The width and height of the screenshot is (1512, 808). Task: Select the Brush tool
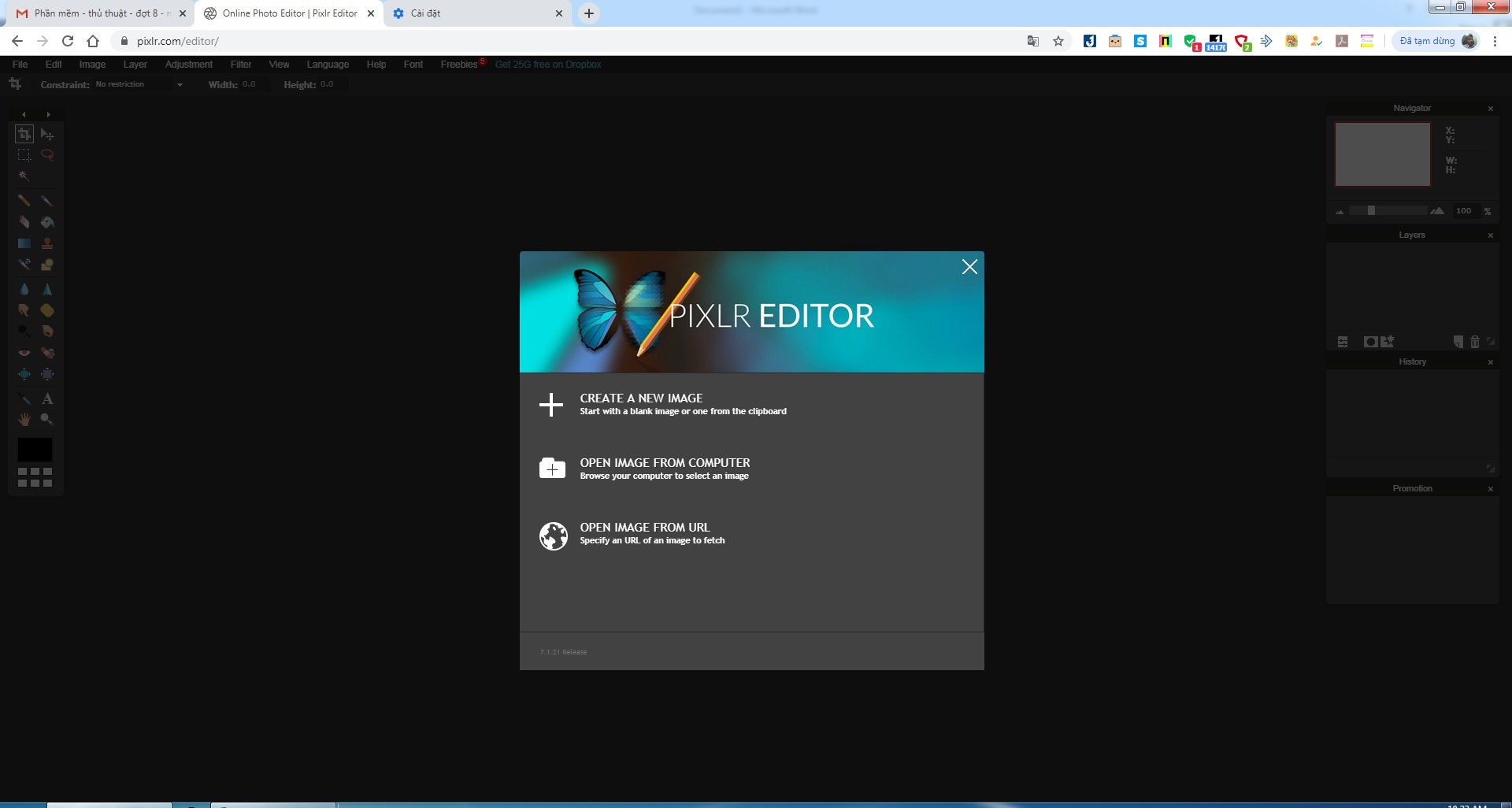[47, 201]
